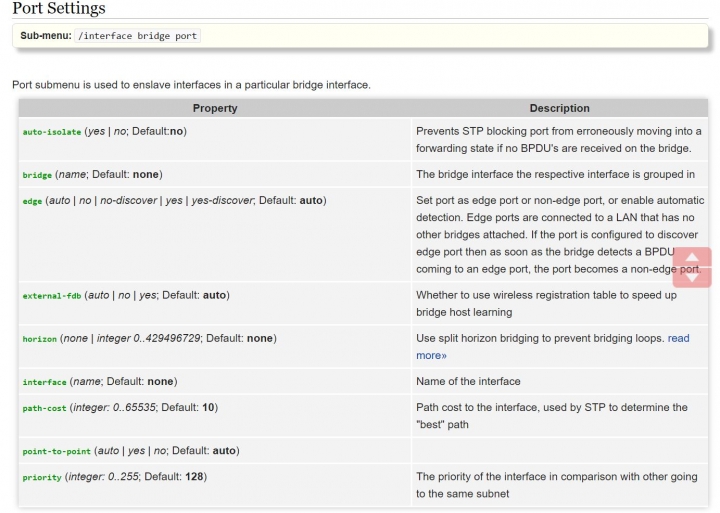Image resolution: width=720 pixels, height=513 pixels.
Task: Click "The bridge interface the respective interface" description
Action: tap(556, 174)
